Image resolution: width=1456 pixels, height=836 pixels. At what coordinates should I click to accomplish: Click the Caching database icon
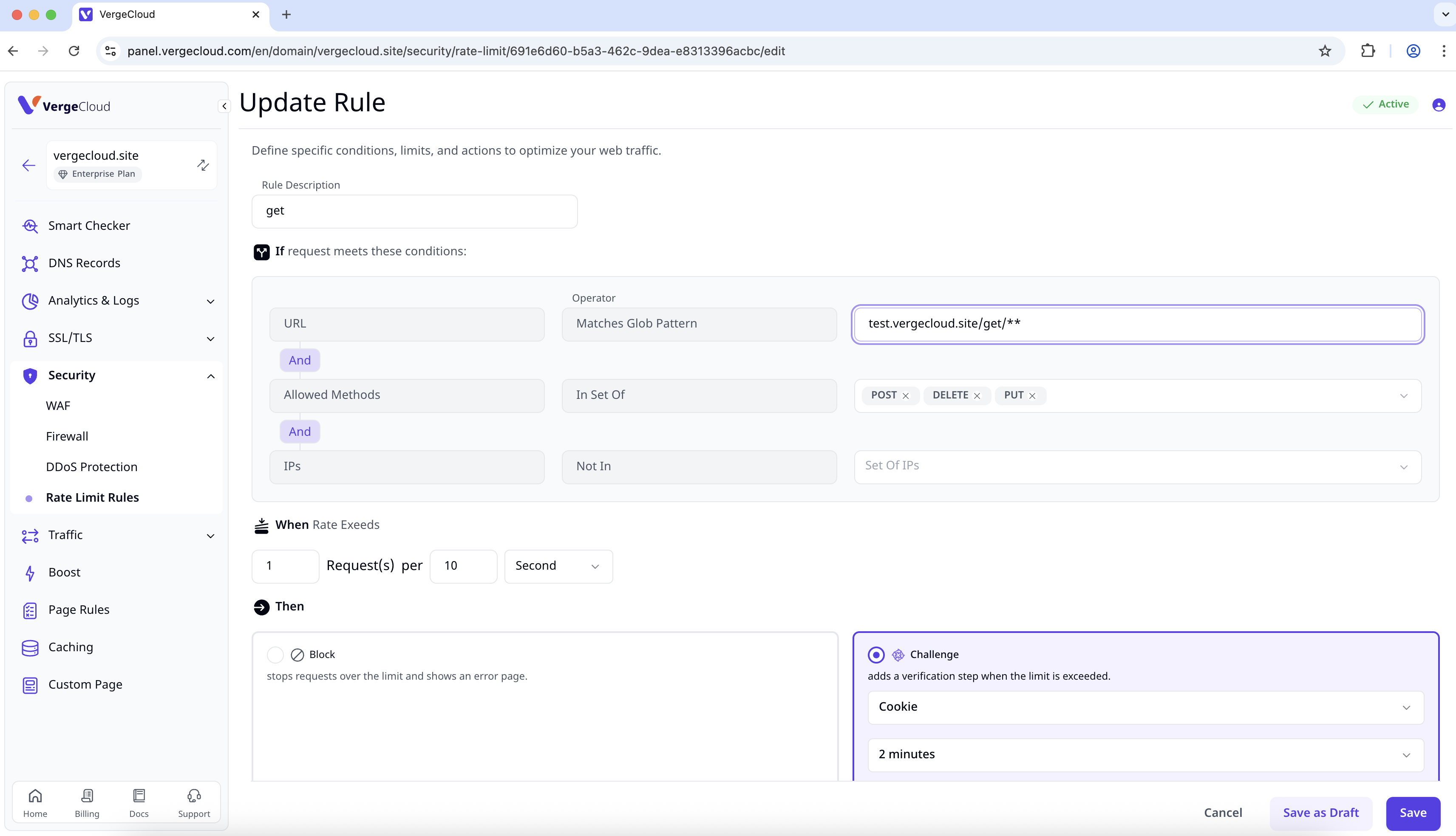coord(30,648)
